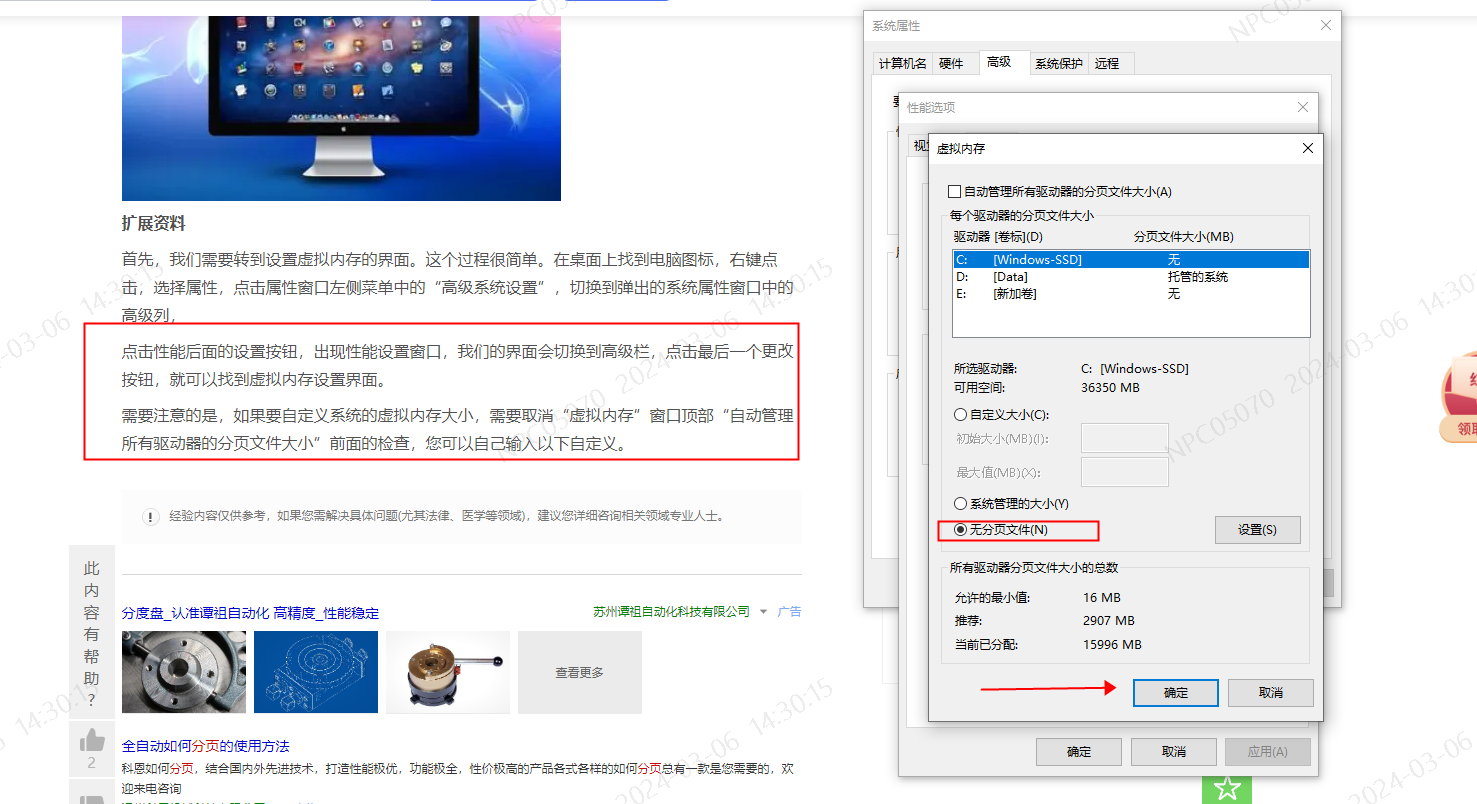The width and height of the screenshot is (1477, 804).
Task: Switch to the 计算机名 tab in 系统属性
Action: [902, 63]
